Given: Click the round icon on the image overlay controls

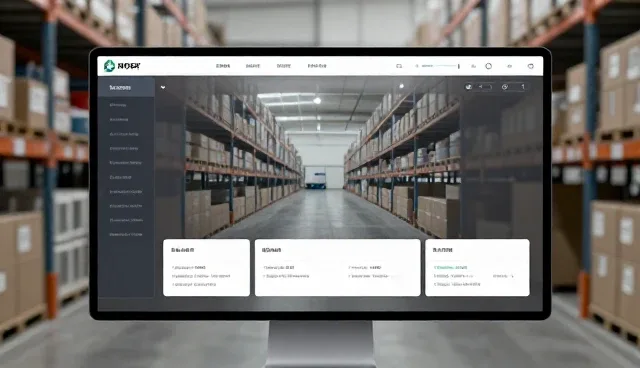Looking at the screenshot, I should (469, 86).
